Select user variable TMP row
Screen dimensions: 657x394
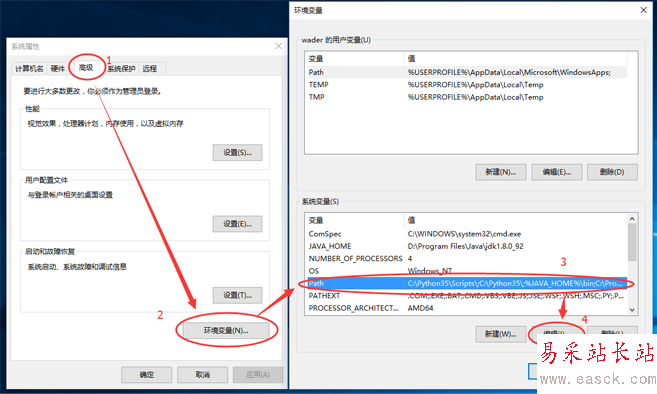[x=467, y=97]
